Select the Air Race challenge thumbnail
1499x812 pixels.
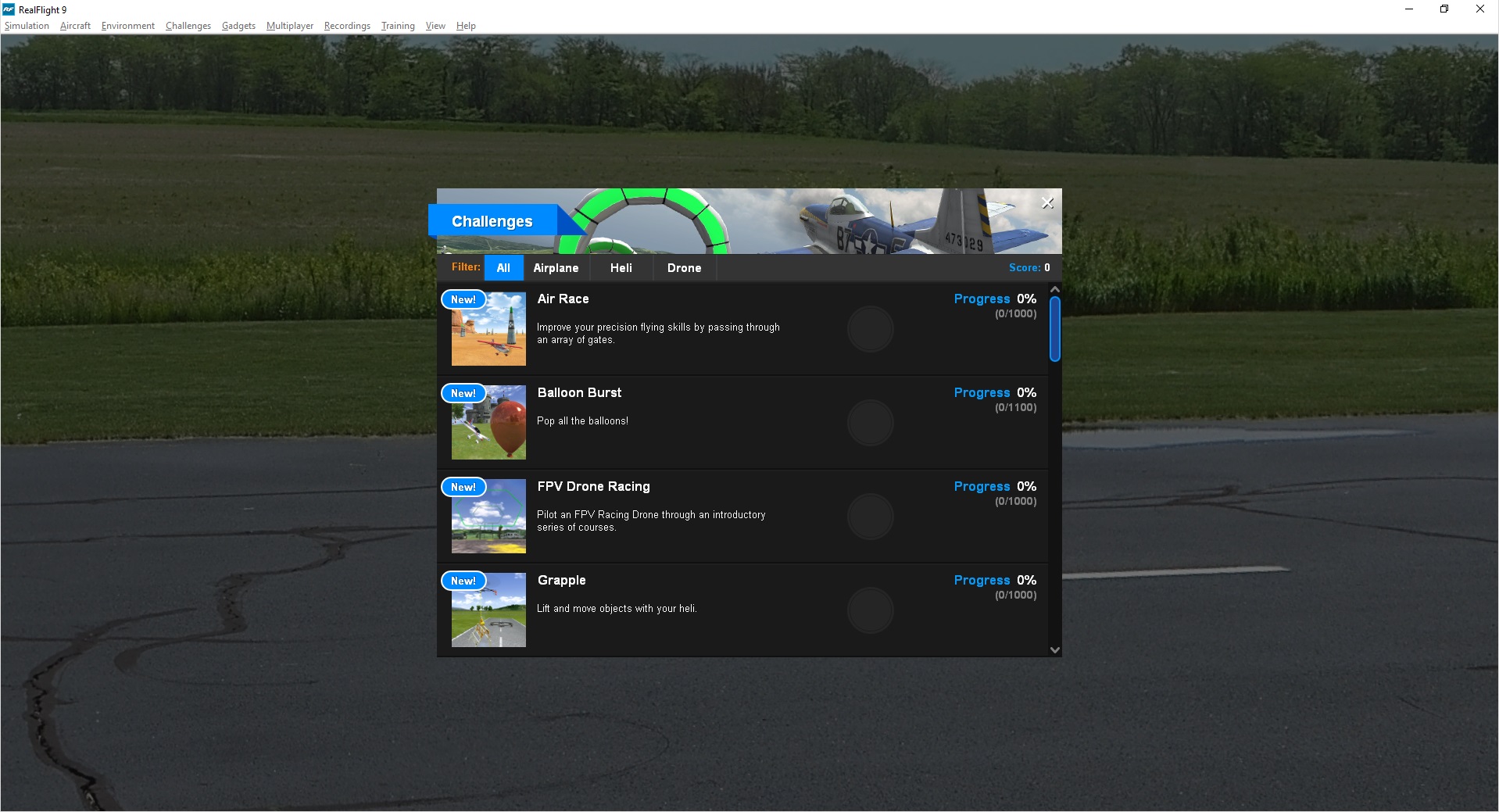point(488,328)
